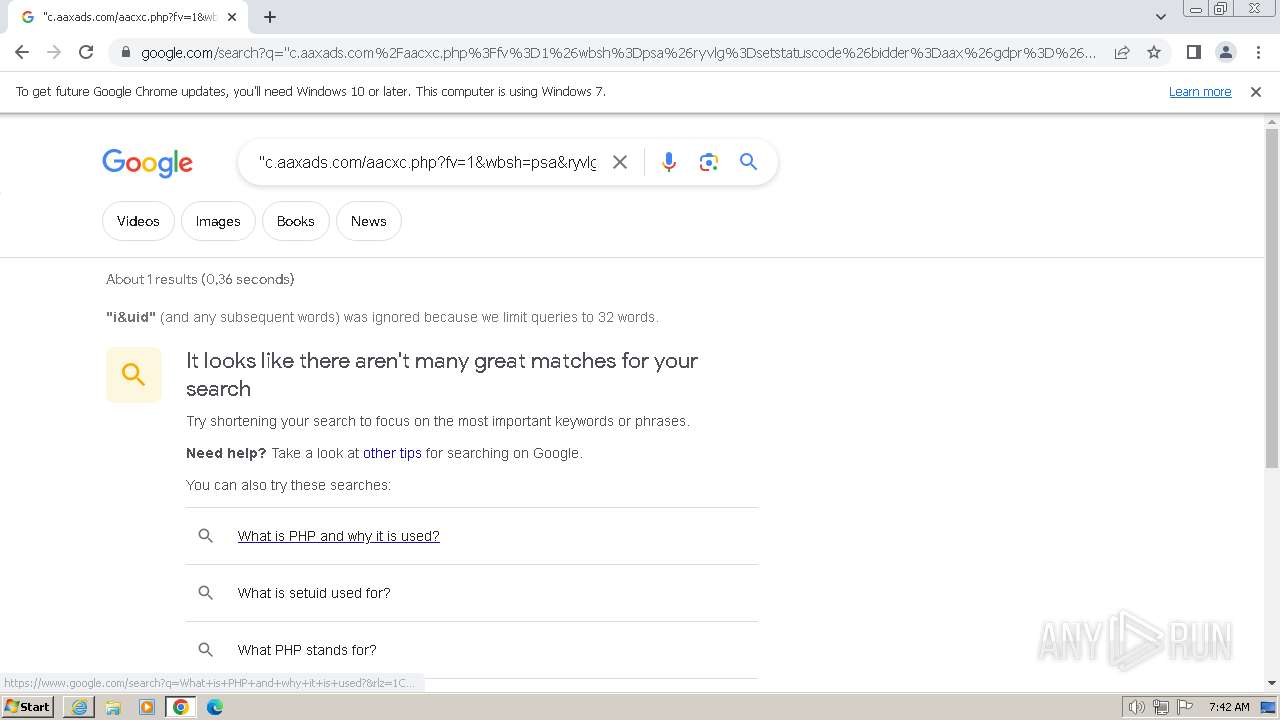Open the other tips link

pyautogui.click(x=392, y=453)
